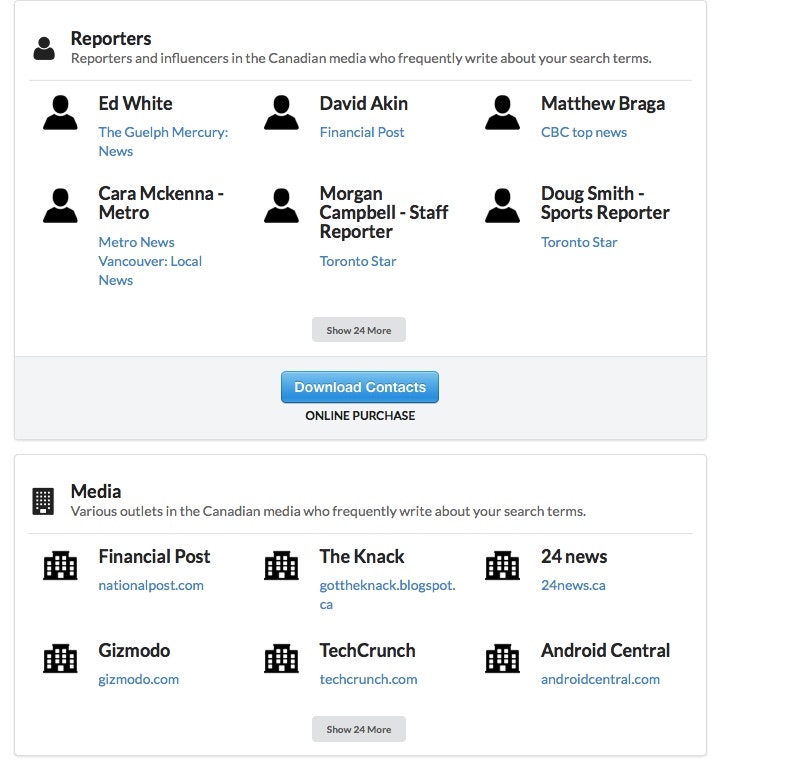
Task: Show 24 more reporters
Action: point(359,330)
